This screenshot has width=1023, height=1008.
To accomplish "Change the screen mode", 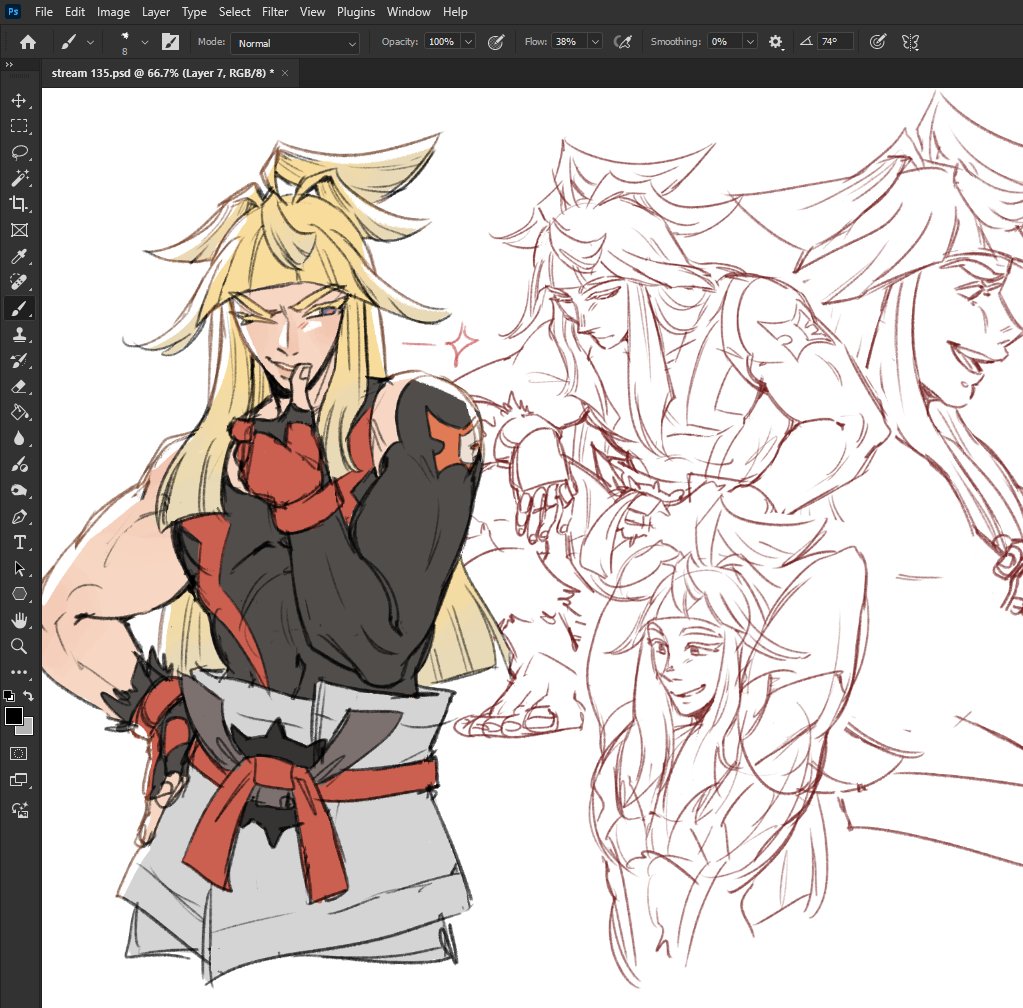I will pyautogui.click(x=19, y=780).
